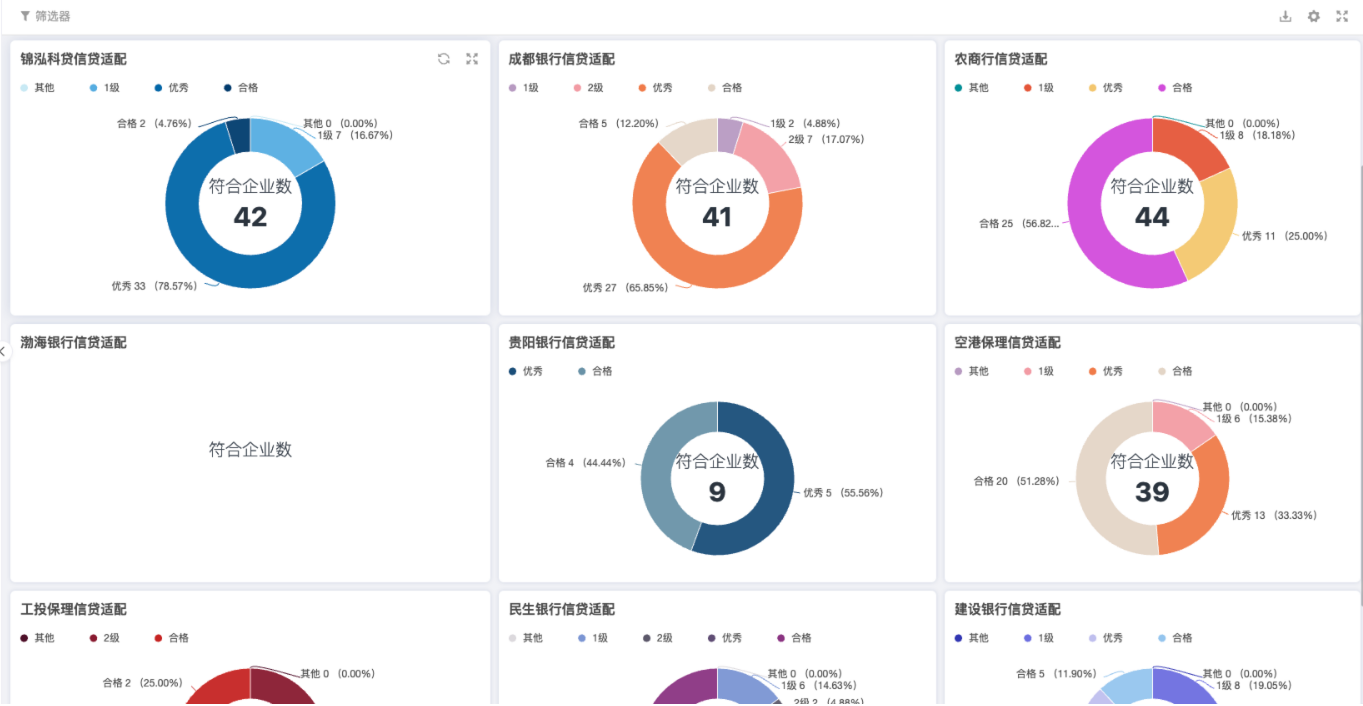Image resolution: width=1363 pixels, height=706 pixels.
Task: Select the red 1级 slice in 农商行 donut
Action: (x=1190, y=145)
